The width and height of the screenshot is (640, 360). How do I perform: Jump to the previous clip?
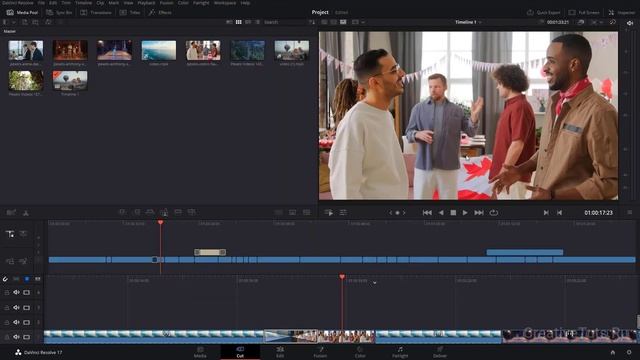427,213
